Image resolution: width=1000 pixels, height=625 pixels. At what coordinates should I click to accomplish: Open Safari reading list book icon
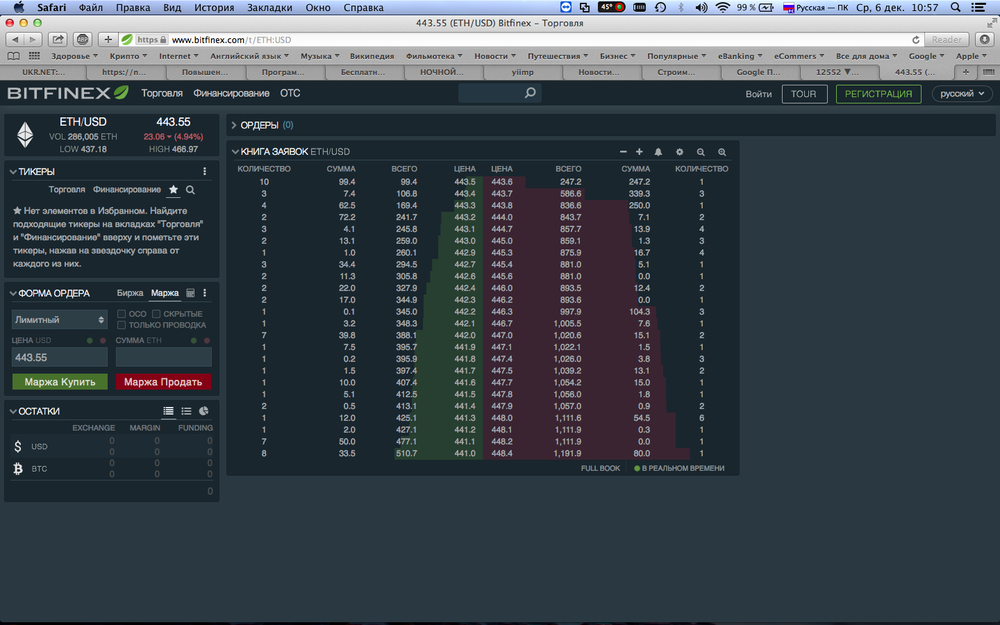point(13,56)
